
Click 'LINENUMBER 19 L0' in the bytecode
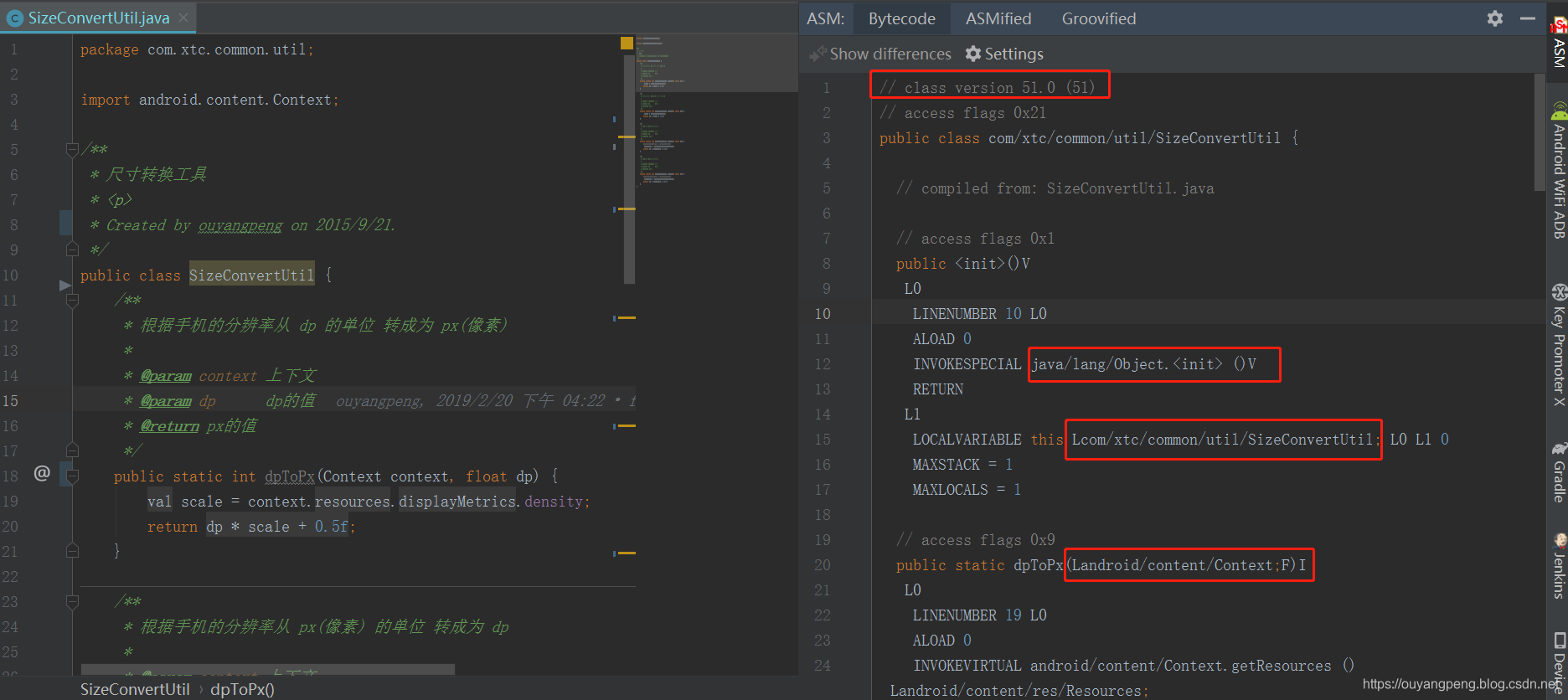coord(979,615)
